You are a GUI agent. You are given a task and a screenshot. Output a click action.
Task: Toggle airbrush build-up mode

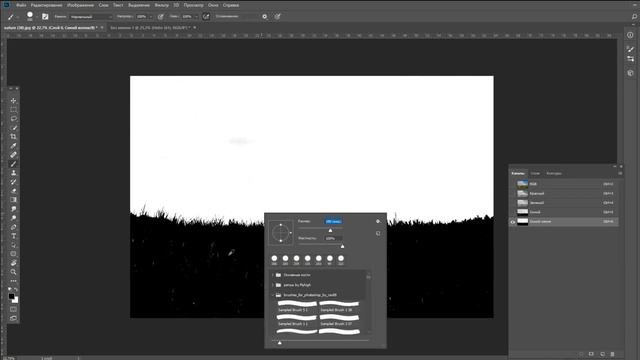point(206,17)
